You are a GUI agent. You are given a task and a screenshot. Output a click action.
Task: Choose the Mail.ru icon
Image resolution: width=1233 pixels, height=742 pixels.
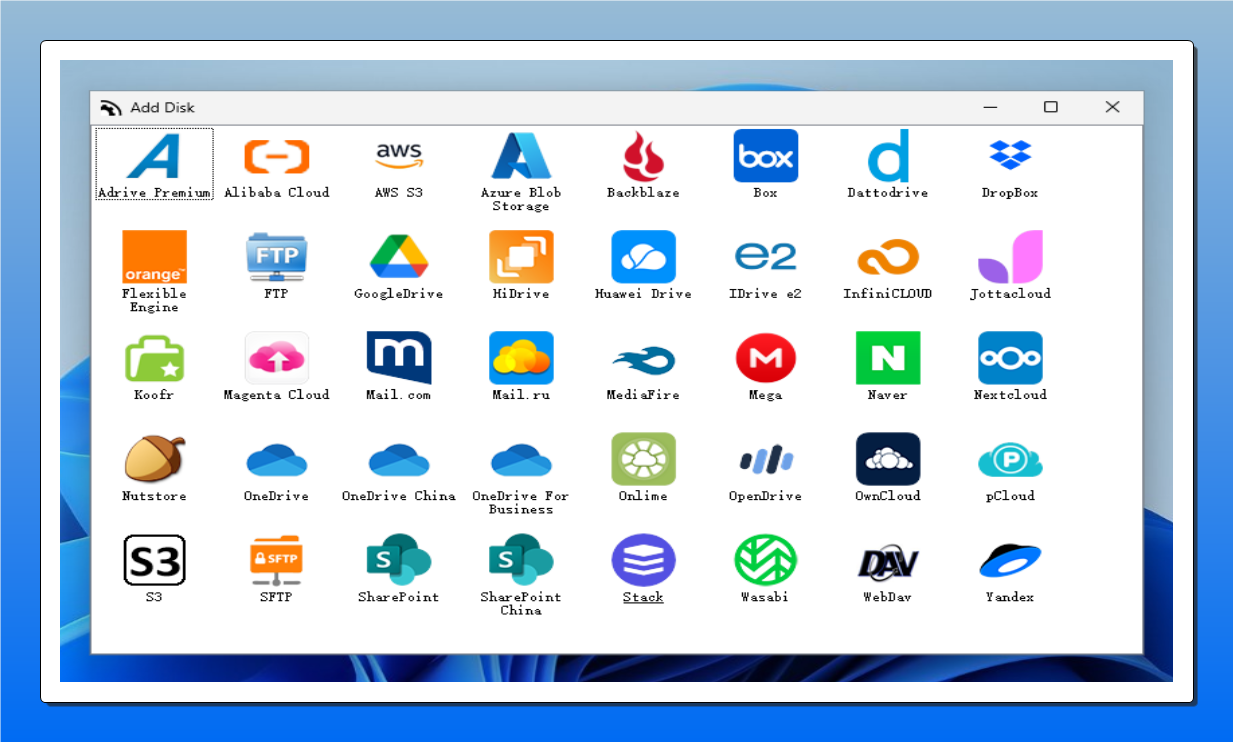click(521, 358)
